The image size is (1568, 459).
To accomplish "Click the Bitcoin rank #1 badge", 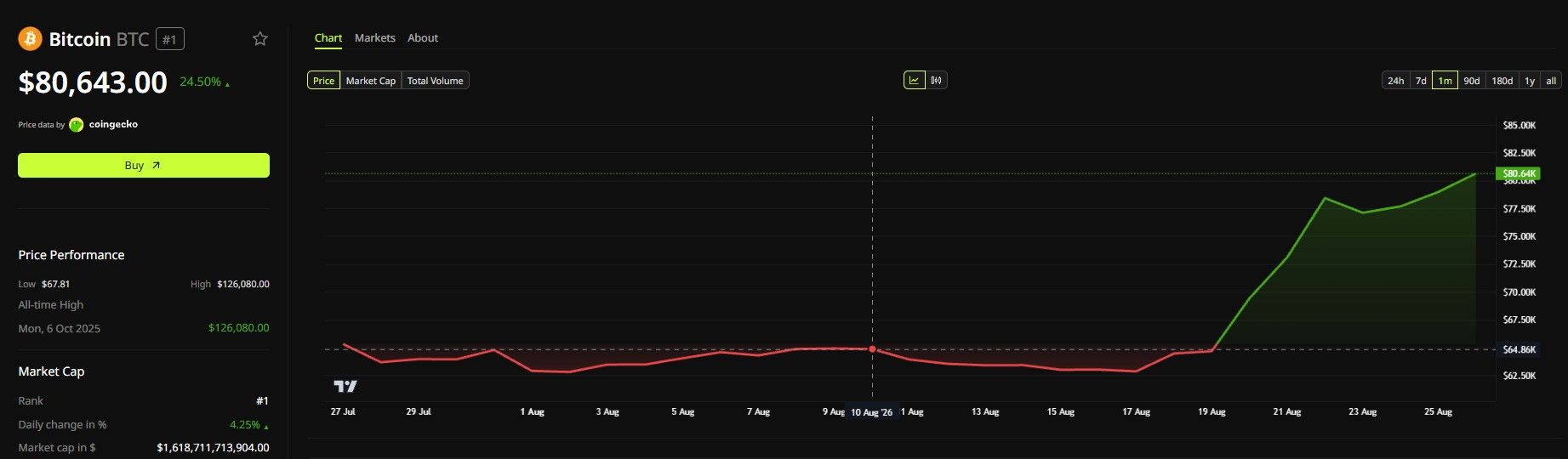I will pos(170,39).
